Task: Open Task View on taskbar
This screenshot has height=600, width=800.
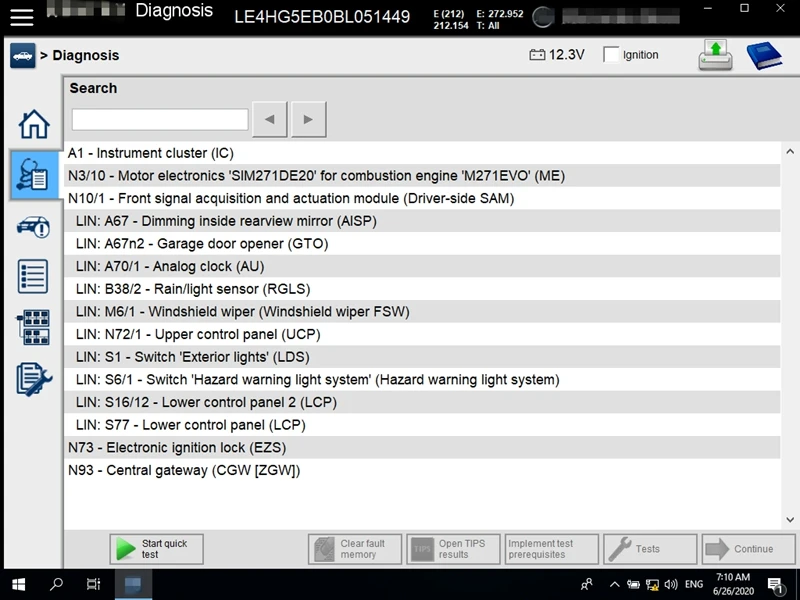Action: [94, 584]
